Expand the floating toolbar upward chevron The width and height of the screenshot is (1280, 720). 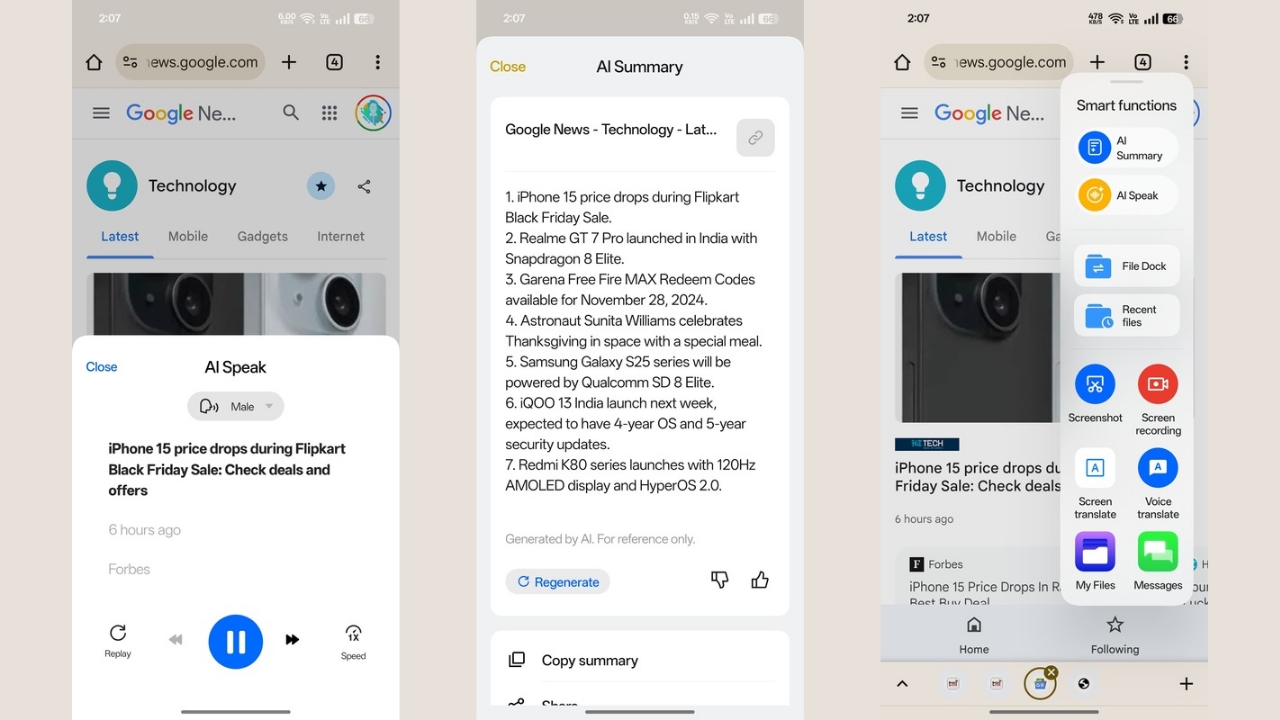(902, 683)
